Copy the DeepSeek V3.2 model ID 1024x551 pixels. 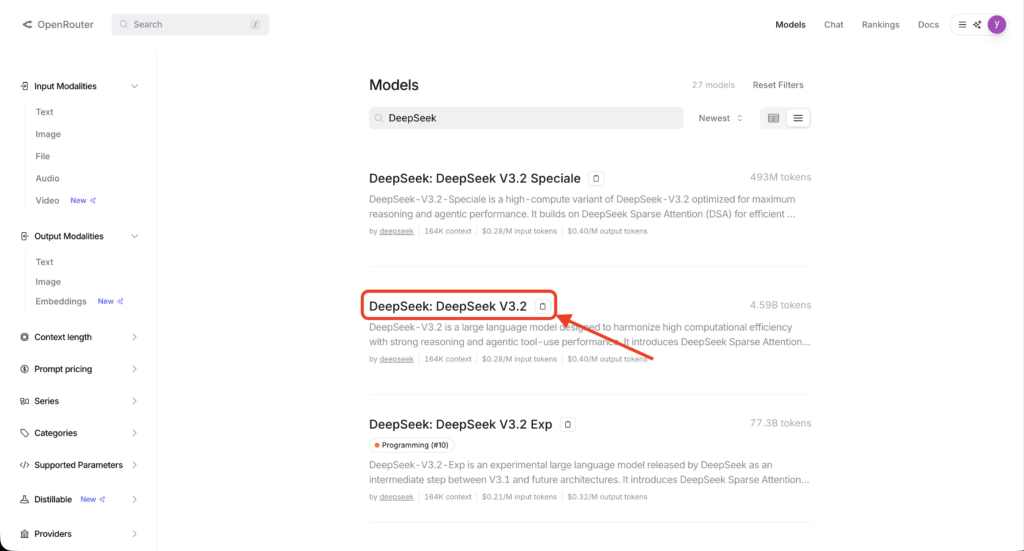542,306
